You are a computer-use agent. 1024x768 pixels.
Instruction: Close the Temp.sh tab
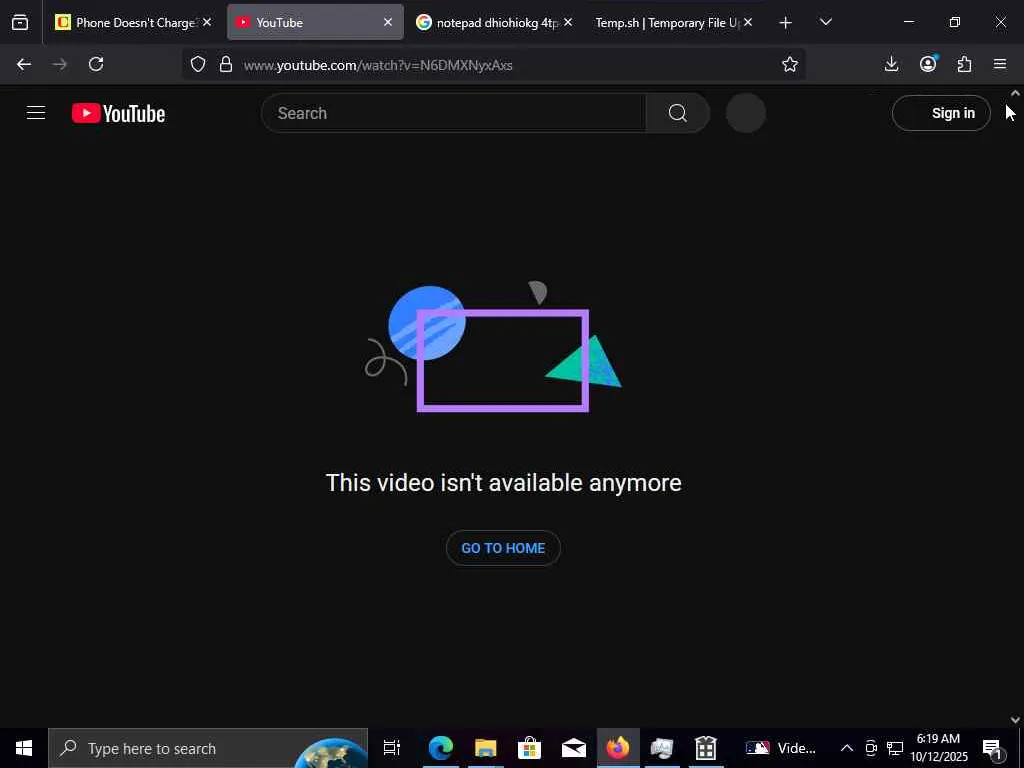748,22
